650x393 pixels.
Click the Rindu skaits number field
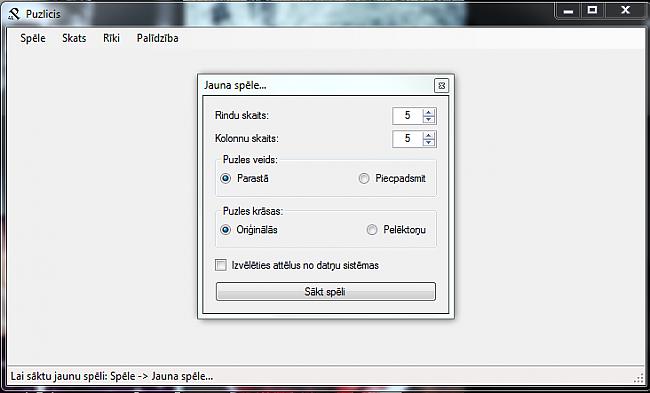[x=408, y=116]
